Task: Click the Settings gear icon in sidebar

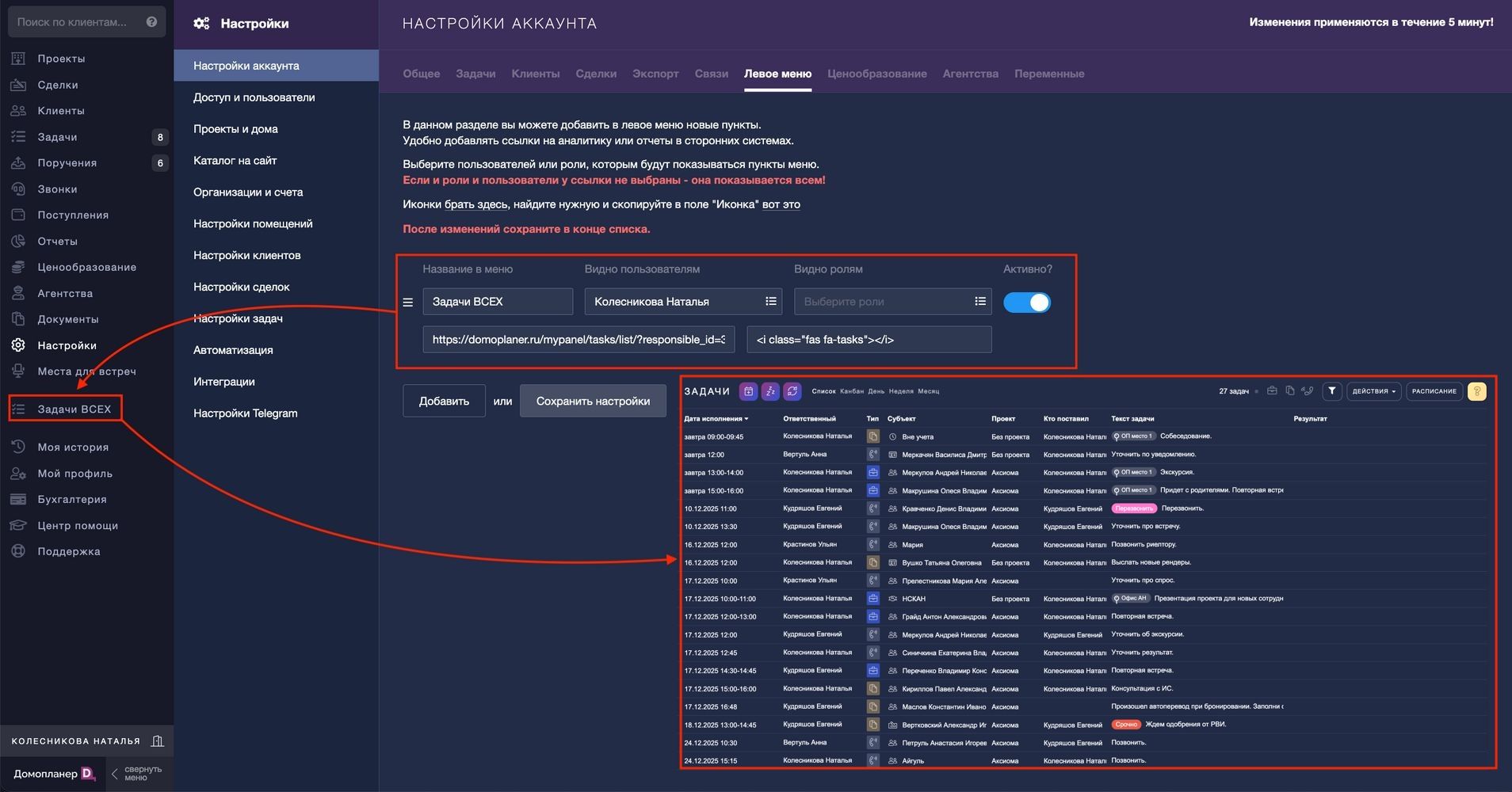Action: pyautogui.click(x=18, y=345)
